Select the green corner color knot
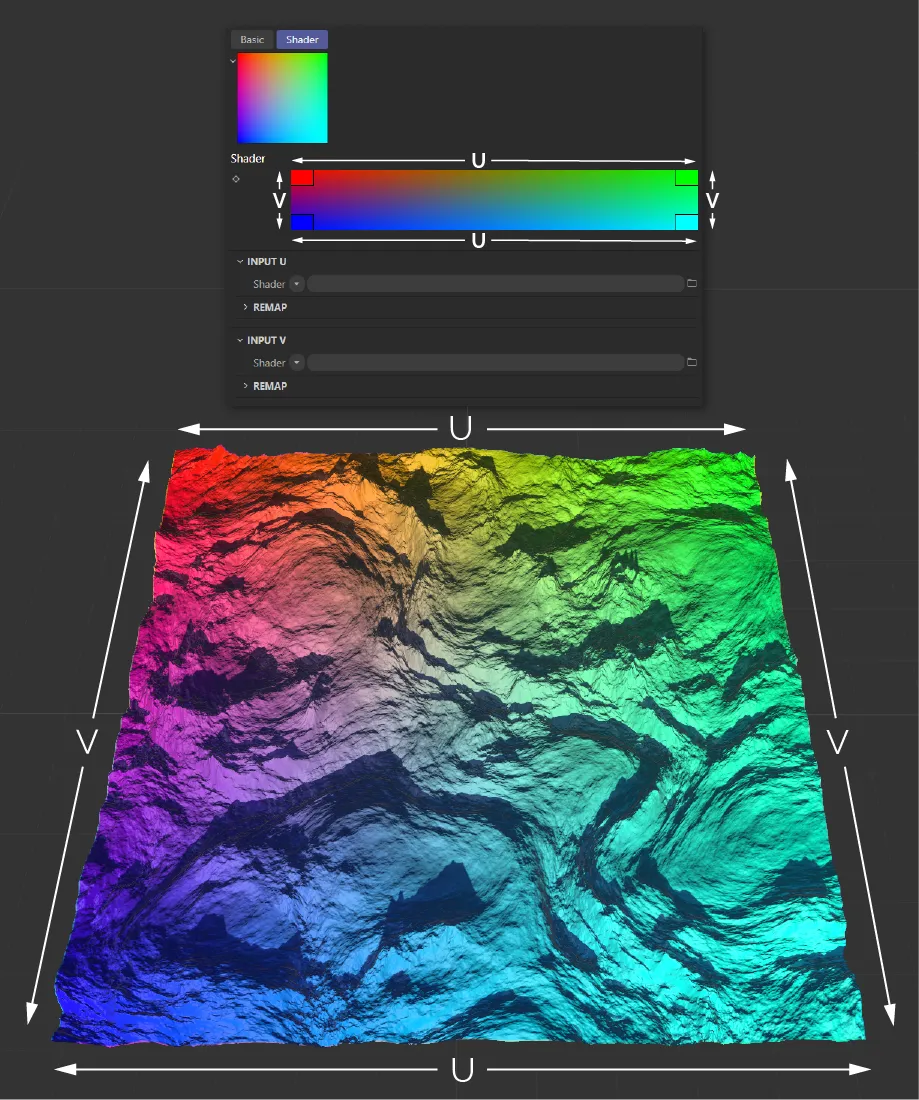The width and height of the screenshot is (919, 1100). pos(686,178)
